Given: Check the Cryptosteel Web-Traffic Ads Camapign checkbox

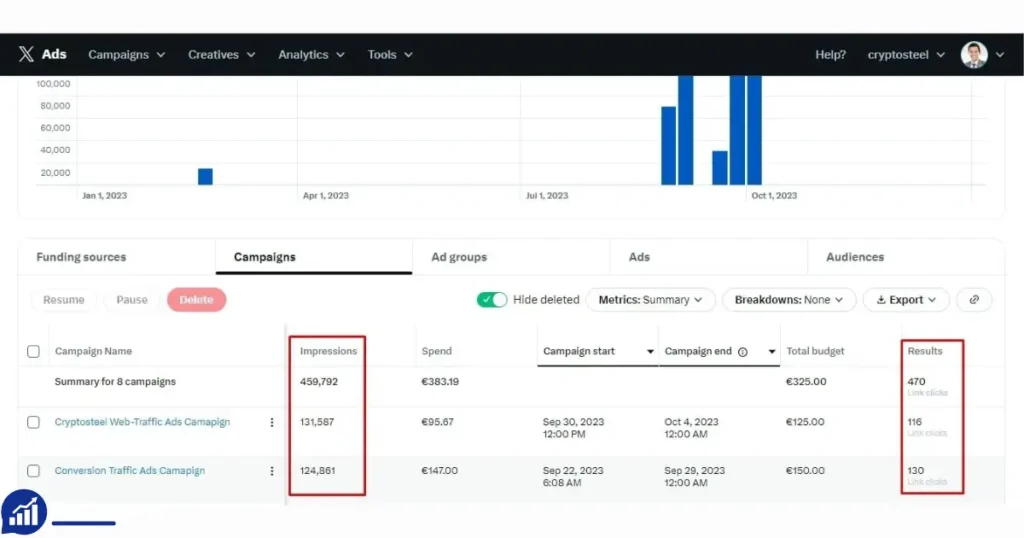Looking at the screenshot, I should (x=33, y=422).
